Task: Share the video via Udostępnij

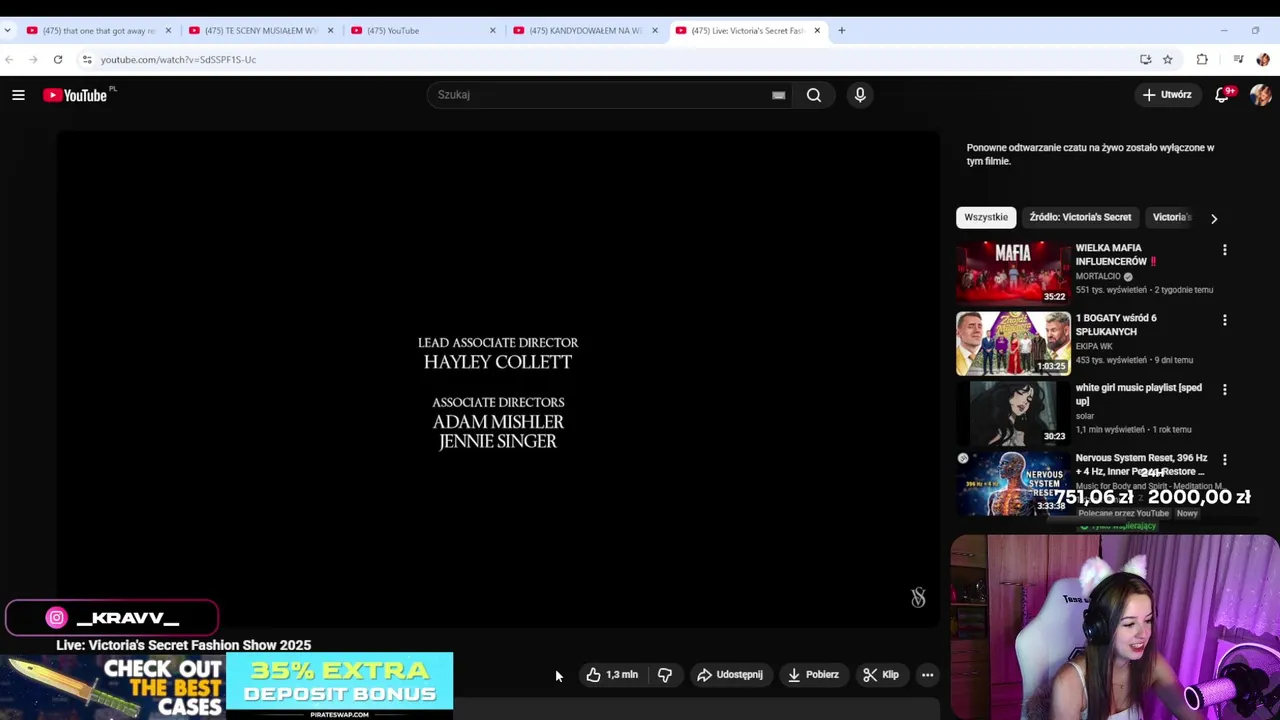Action: point(730,675)
